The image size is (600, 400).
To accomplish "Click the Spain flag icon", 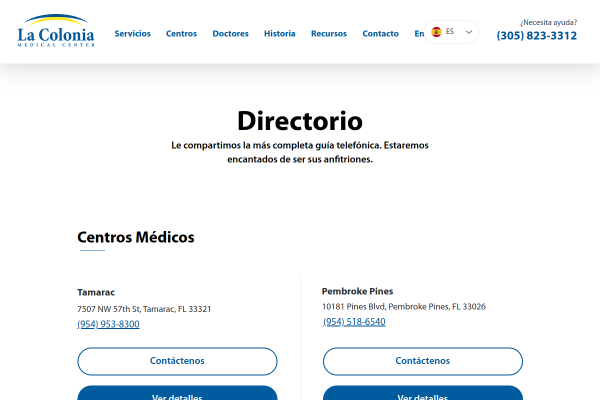I will (436, 32).
